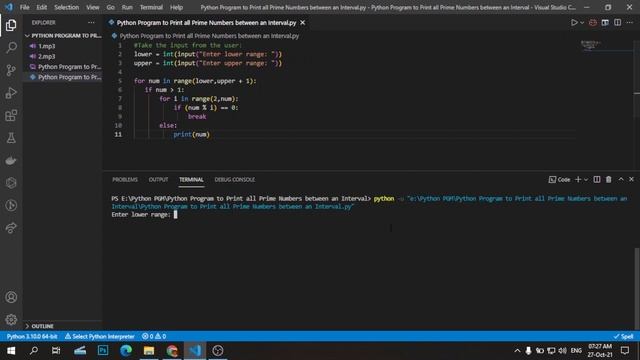Viewport: 640px width, 360px height.
Task: Open errors and warnings count in status bar
Action: (154, 336)
